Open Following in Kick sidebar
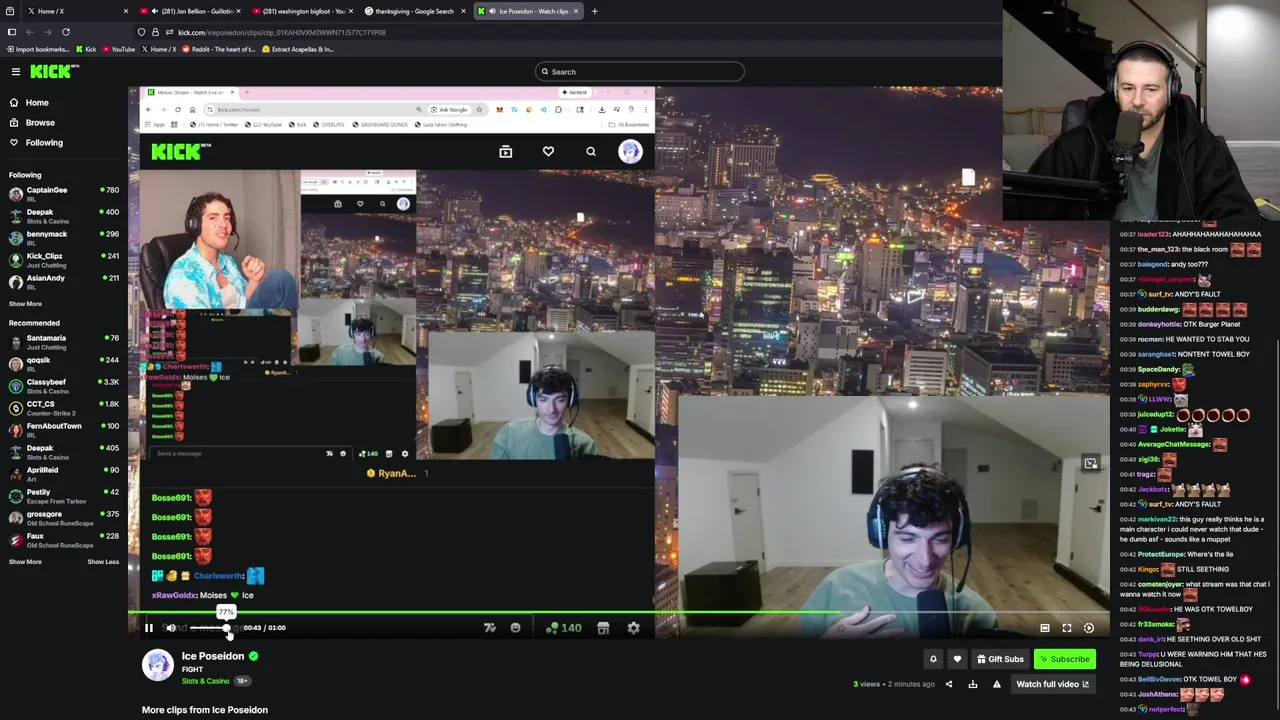This screenshot has height=720, width=1280. [44, 142]
